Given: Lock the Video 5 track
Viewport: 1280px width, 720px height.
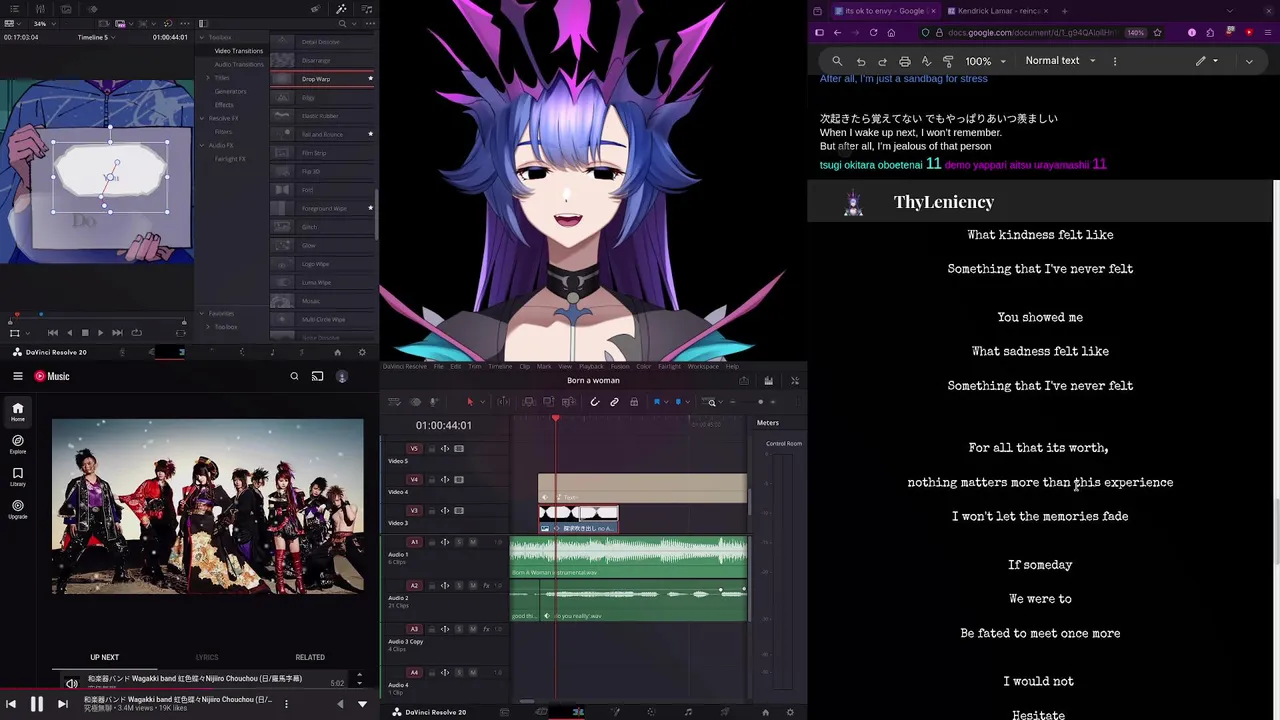Looking at the screenshot, I should pos(432,448).
